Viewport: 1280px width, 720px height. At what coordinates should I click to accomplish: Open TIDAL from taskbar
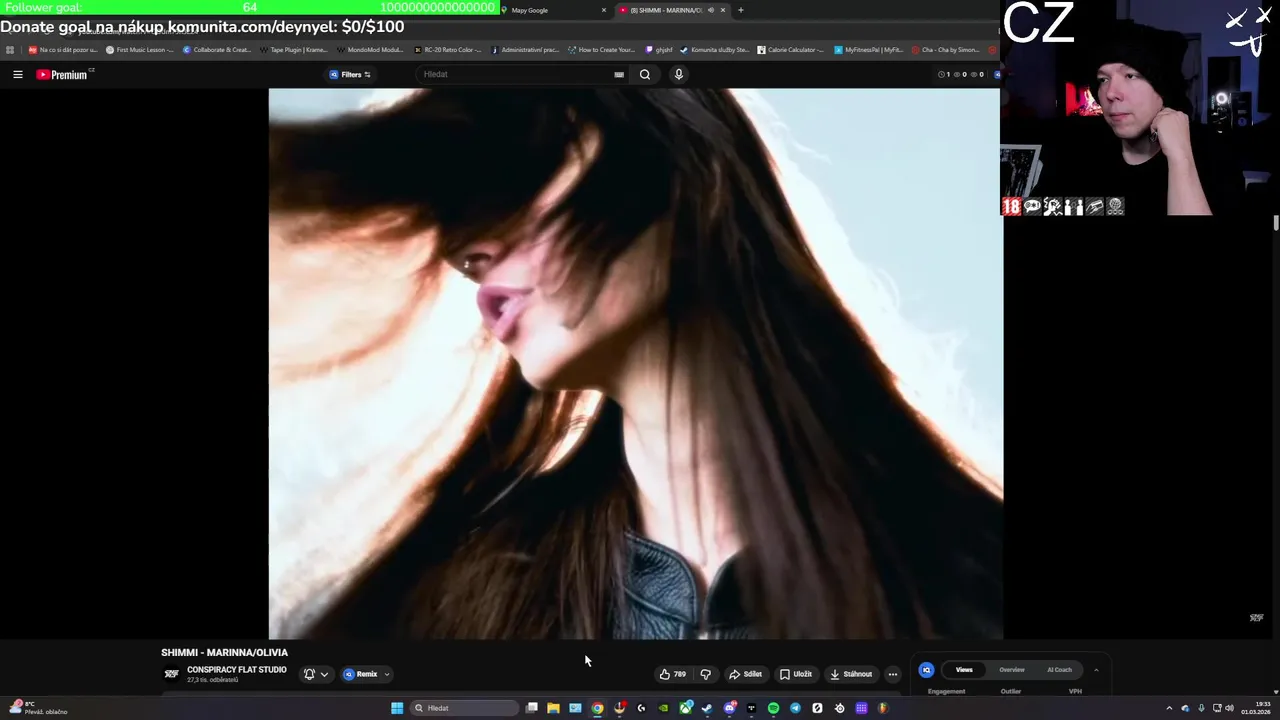coord(751,708)
